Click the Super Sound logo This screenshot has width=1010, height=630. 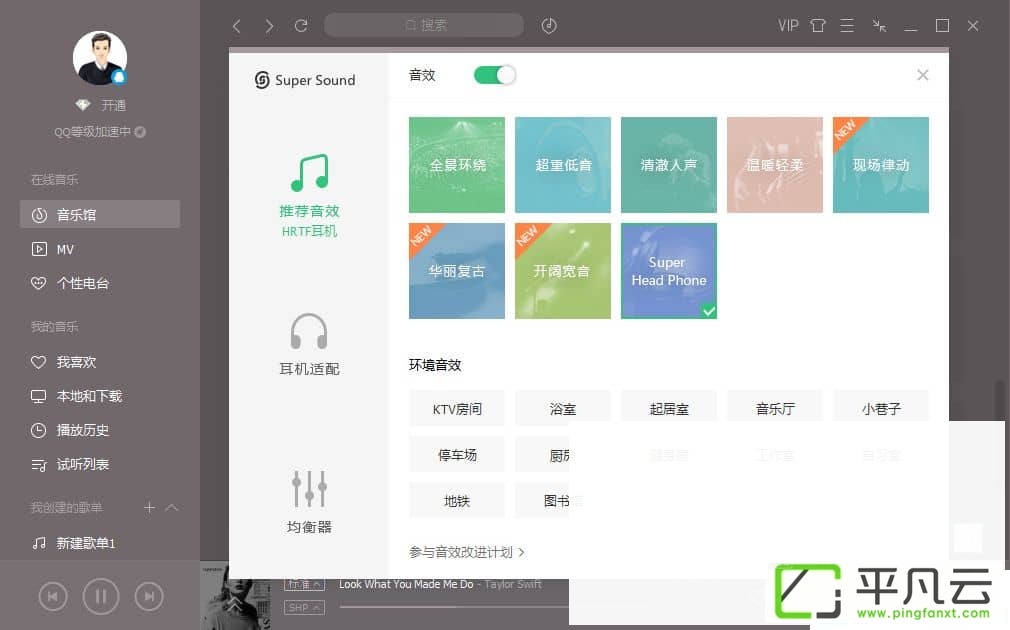(305, 80)
